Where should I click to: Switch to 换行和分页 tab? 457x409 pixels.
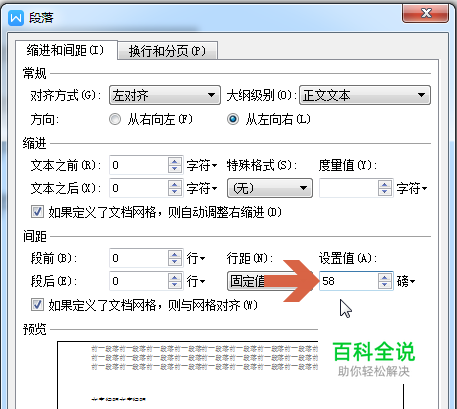[x=167, y=51]
